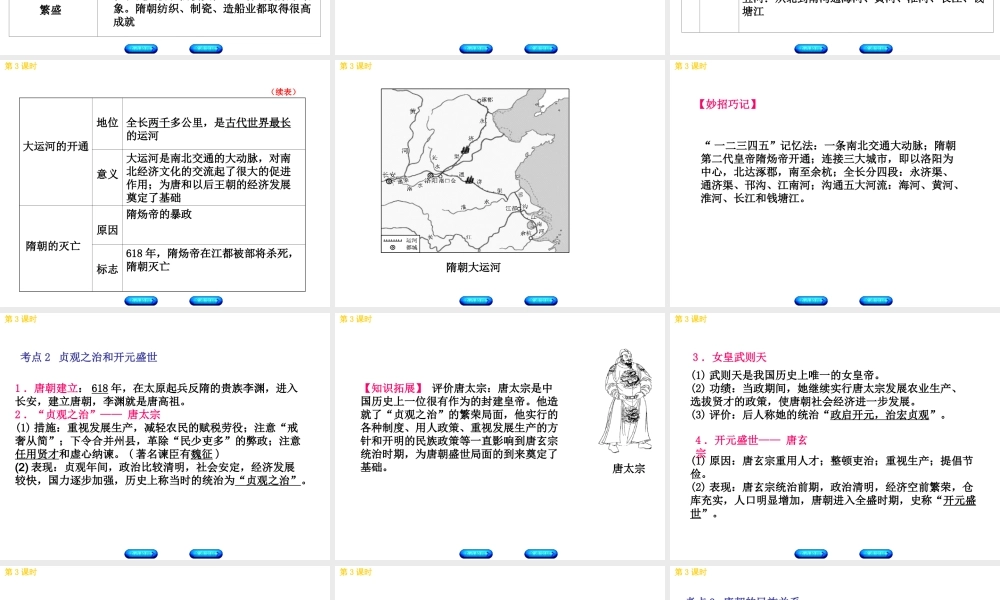Click the 考点2 贞观之治和开元盛世 heading
The height and width of the screenshot is (600, 1000).
(89, 357)
